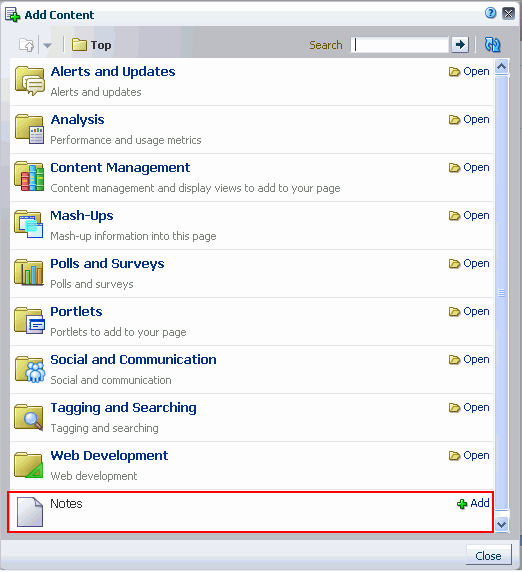Image resolution: width=522 pixels, height=572 pixels.
Task: Click the Close button at the bottom
Action: [488, 556]
